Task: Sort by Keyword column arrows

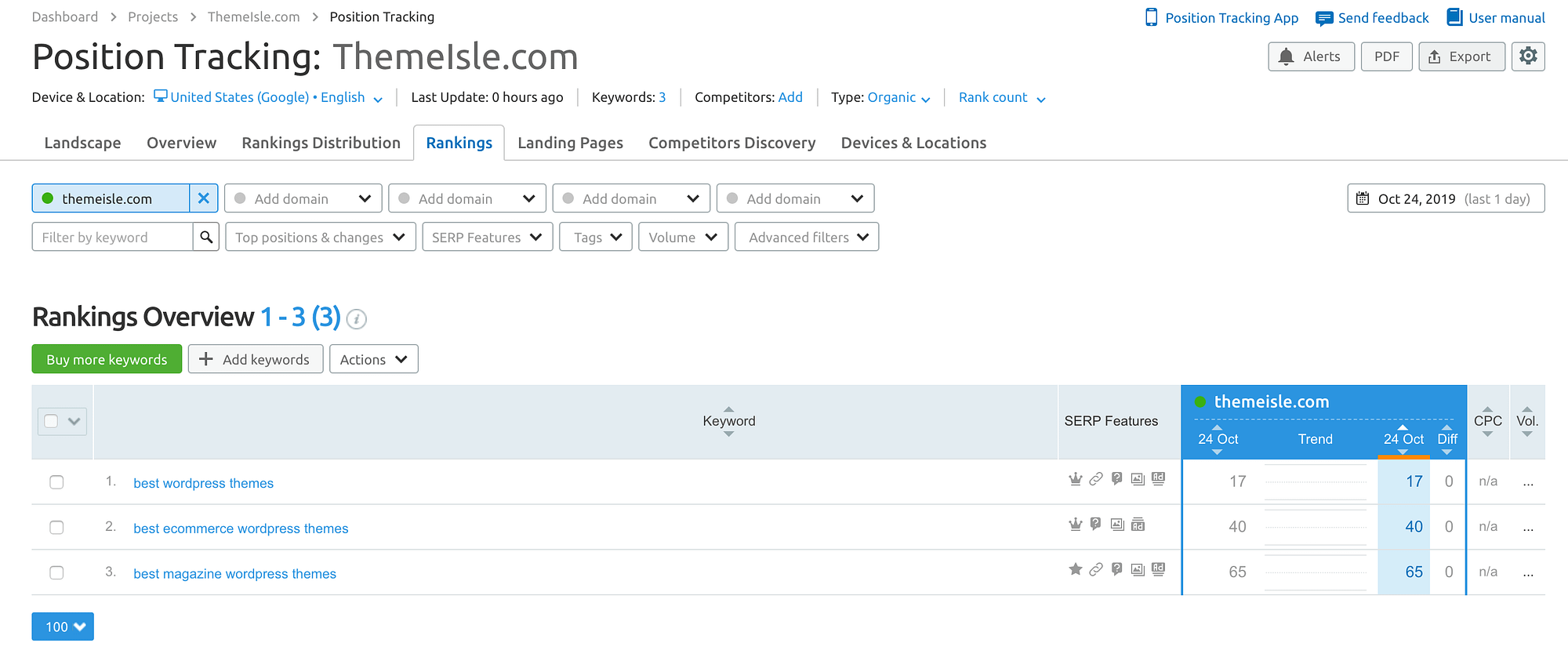Action: [x=728, y=421]
